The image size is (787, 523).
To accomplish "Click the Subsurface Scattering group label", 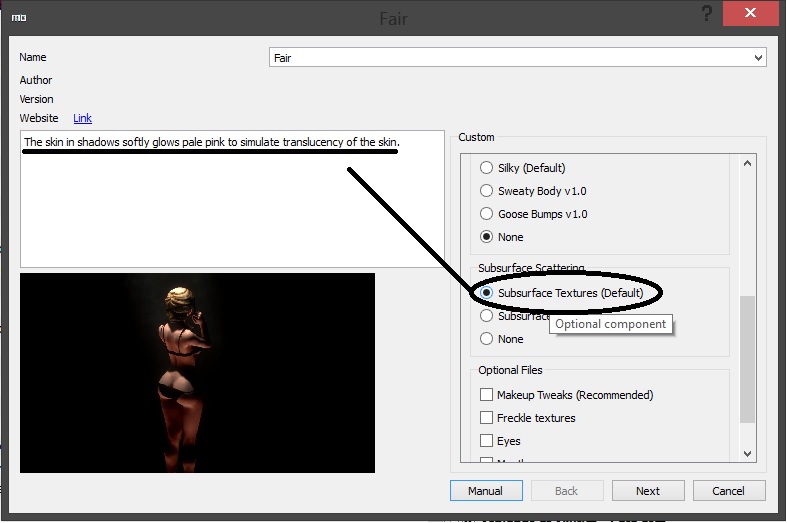I will (531, 268).
